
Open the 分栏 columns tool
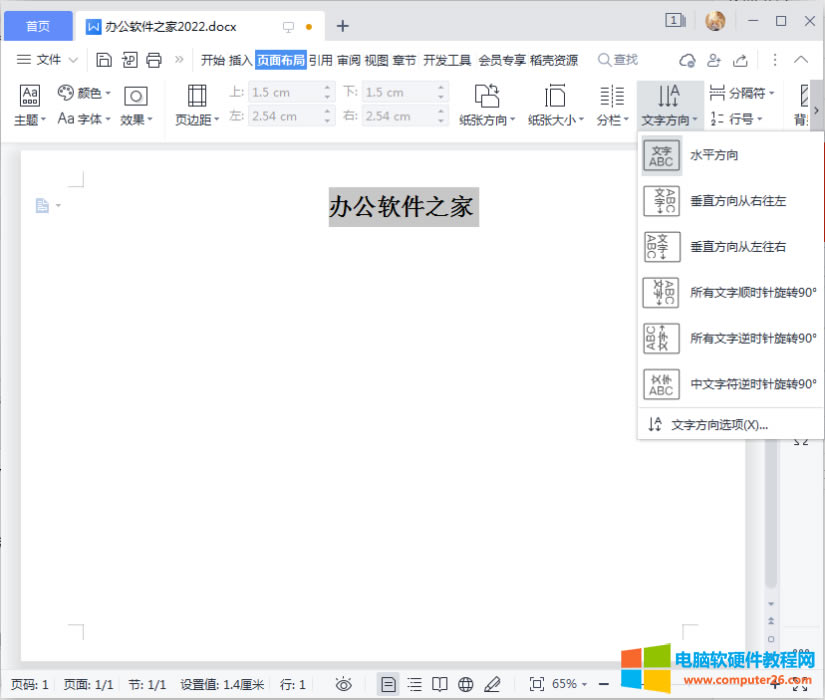click(611, 105)
